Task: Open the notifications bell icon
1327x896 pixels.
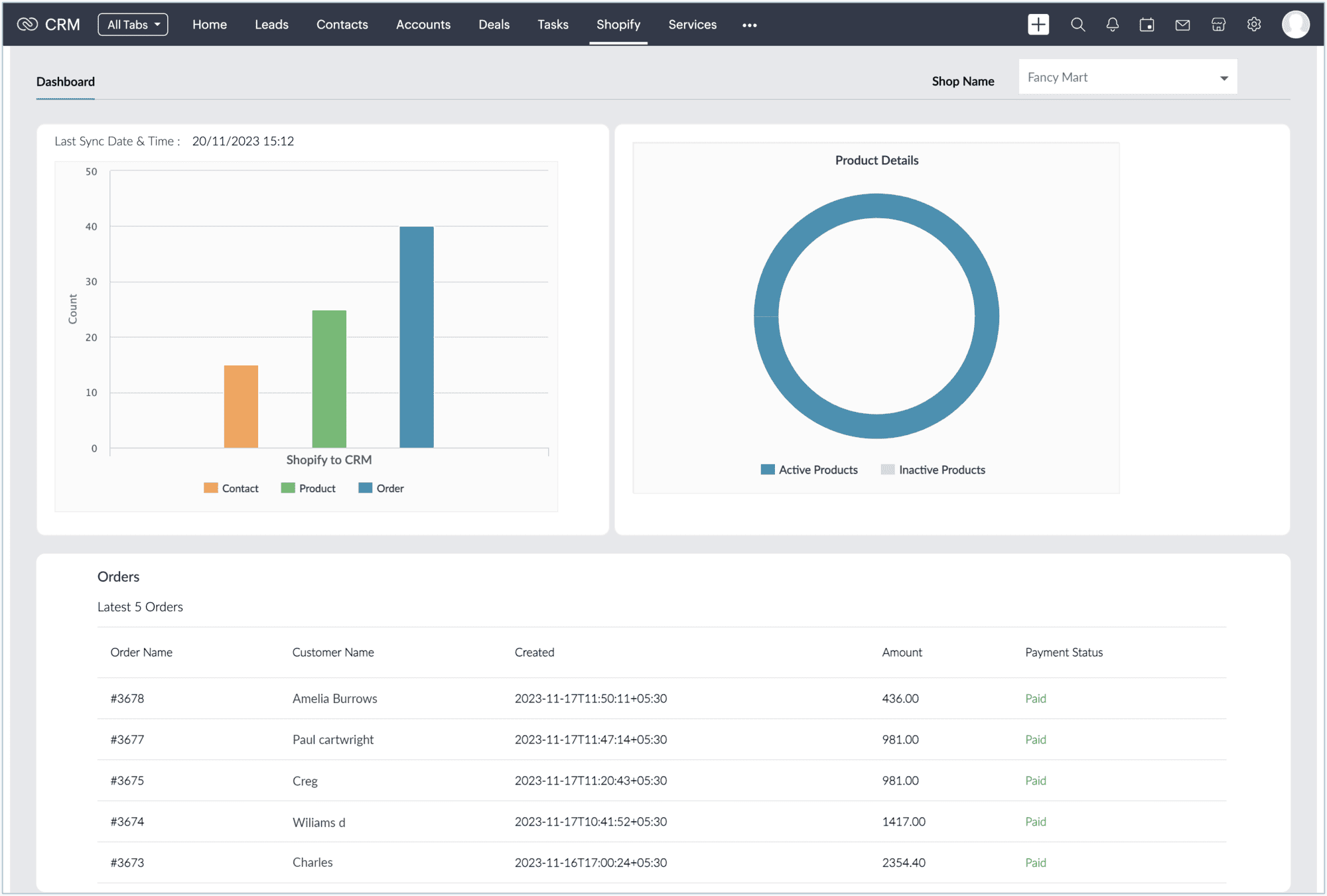Action: point(1113,25)
